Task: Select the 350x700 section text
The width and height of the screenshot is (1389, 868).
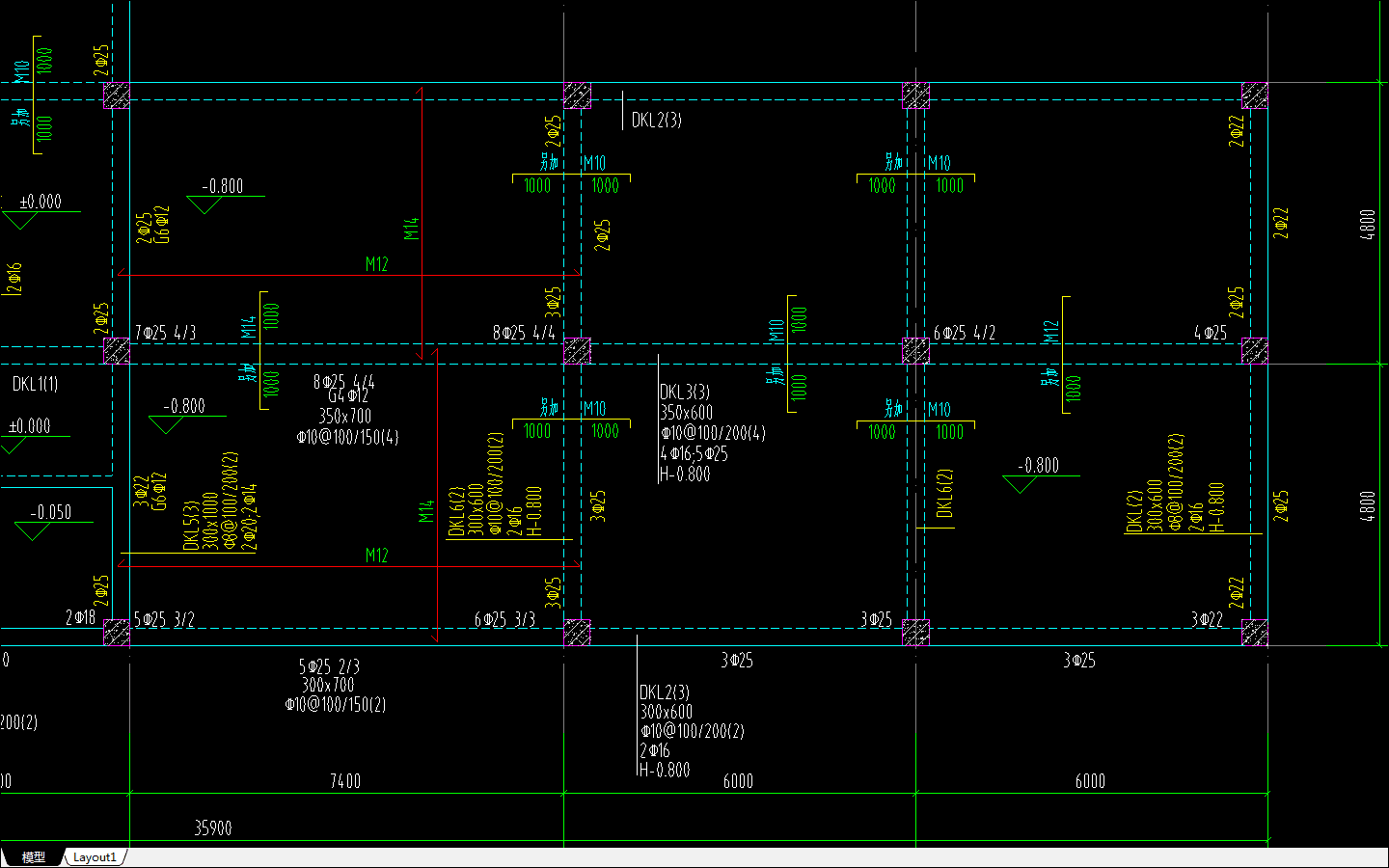Action: 345,417
